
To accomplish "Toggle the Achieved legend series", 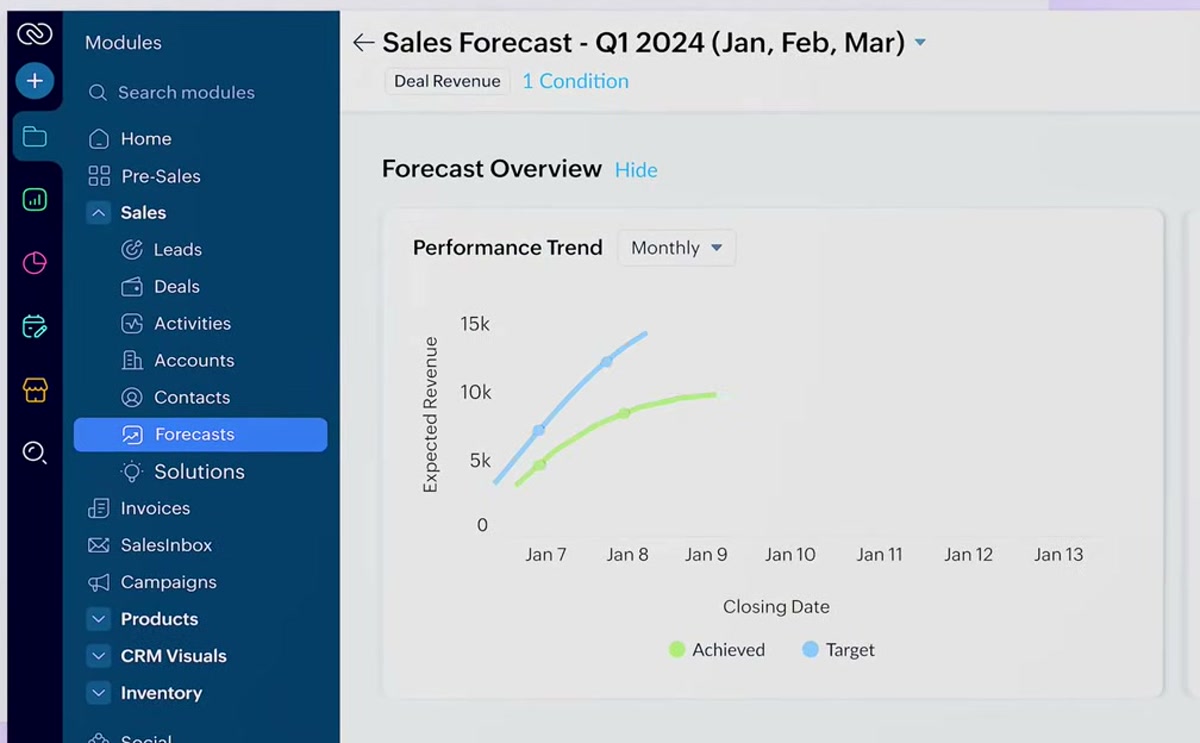I will pos(717,650).
